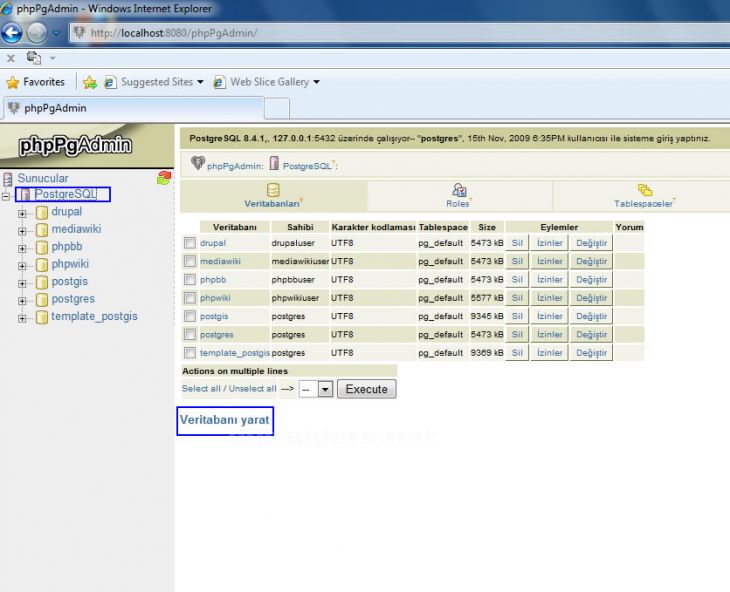
Task: Click the template_postgis database icon in tree
Action: pyautogui.click(x=42, y=317)
